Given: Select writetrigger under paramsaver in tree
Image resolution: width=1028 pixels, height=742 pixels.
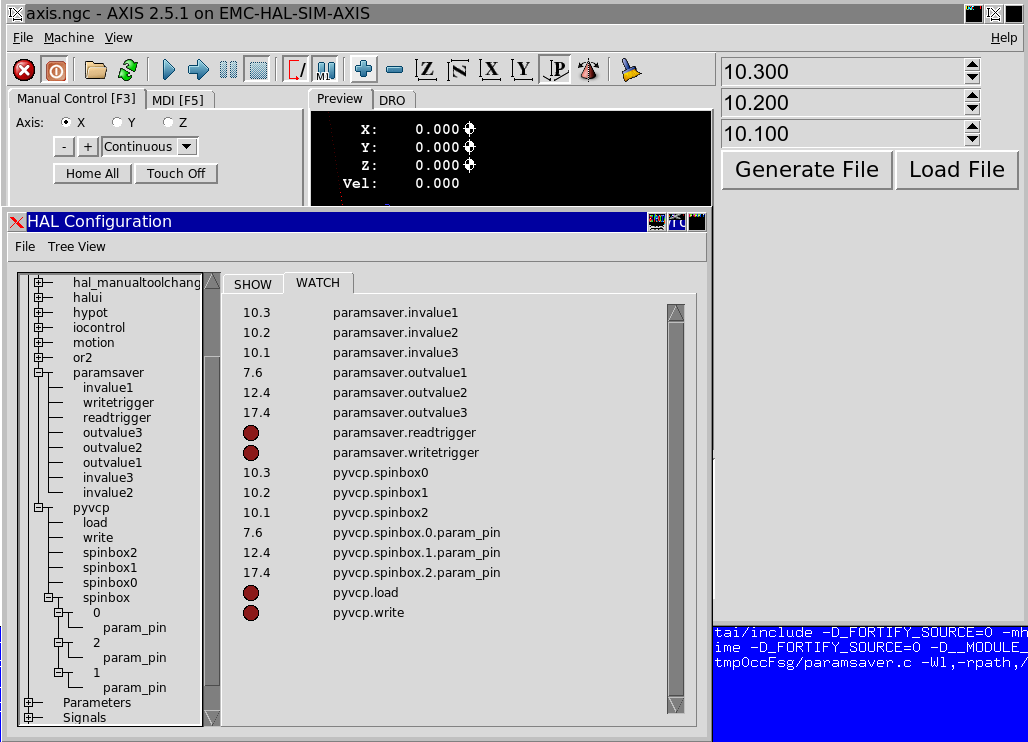Looking at the screenshot, I should coord(119,403).
